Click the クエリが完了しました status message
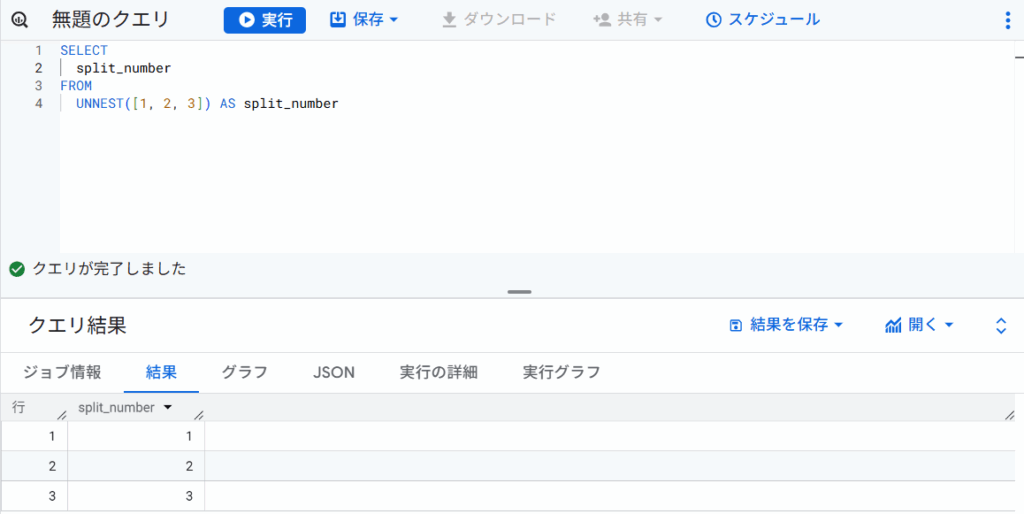Screen dimensions: 1024x514 click(x=109, y=269)
